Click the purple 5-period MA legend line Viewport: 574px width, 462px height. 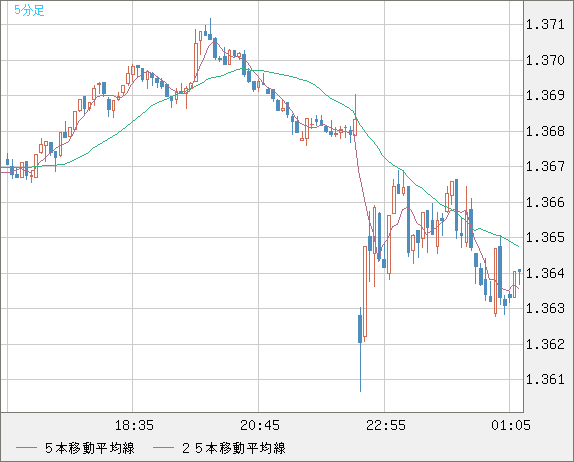tap(26, 448)
